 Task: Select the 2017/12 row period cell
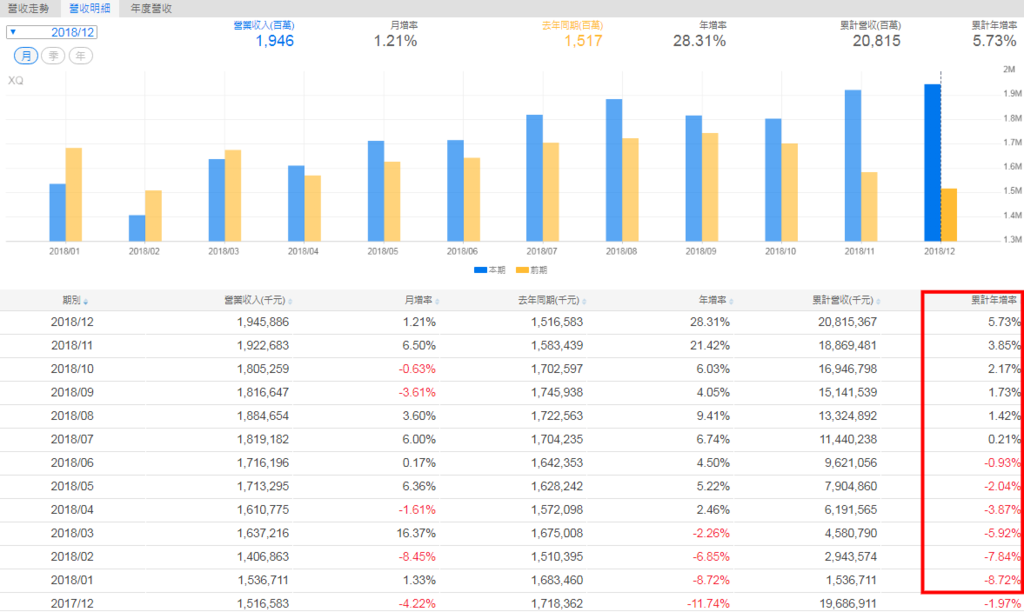(72, 604)
